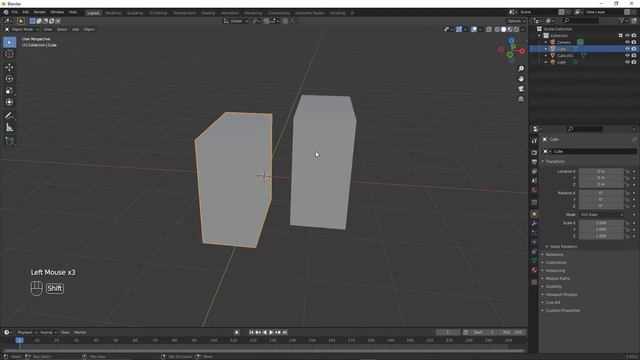Disable Light in renders camera icon
The height and width of the screenshot is (360, 640).
point(634,62)
